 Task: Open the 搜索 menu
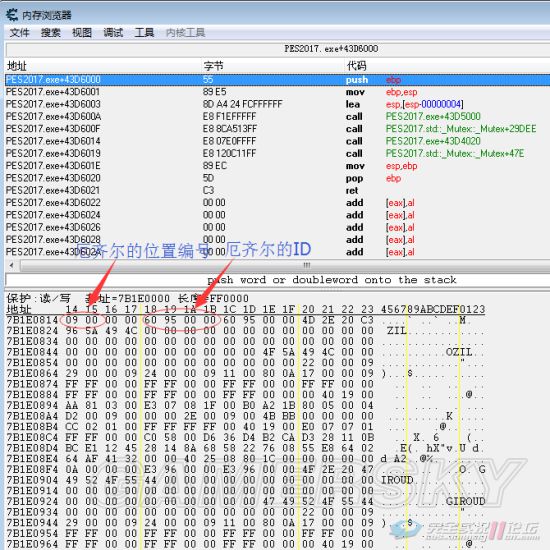51,33
